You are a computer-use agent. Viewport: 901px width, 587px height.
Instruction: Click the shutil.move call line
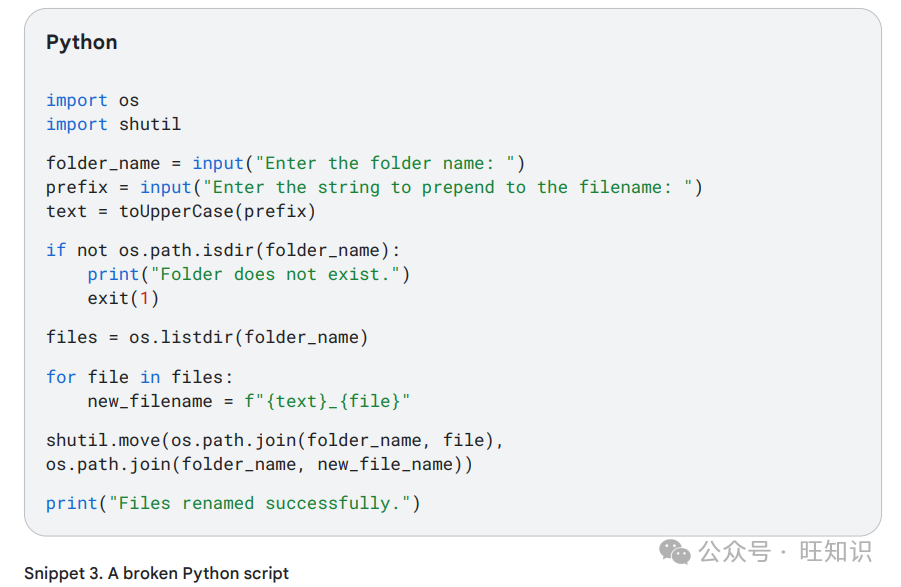pos(275,441)
